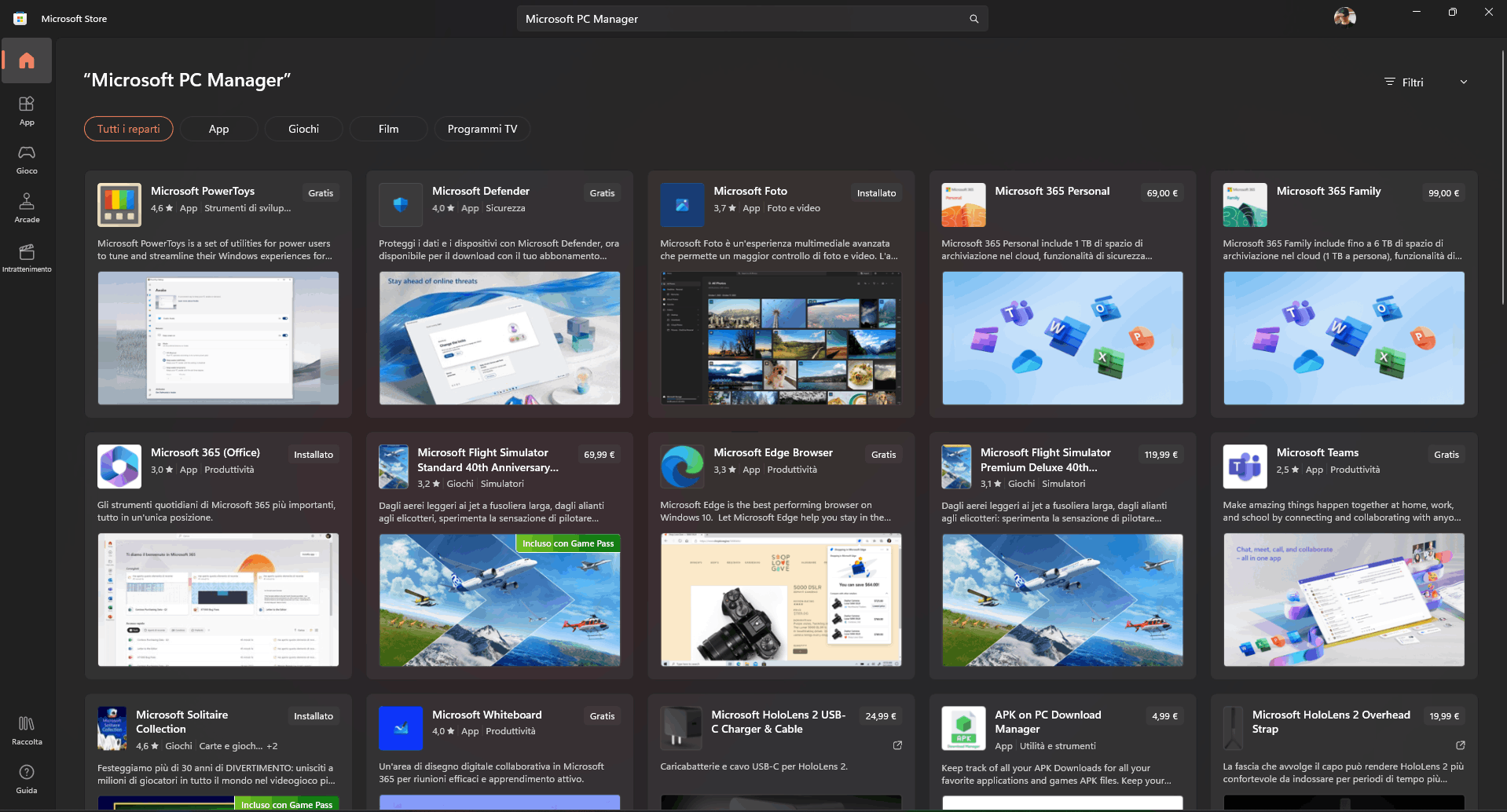Click the search magnifier icon
Image resolution: width=1507 pixels, height=812 pixels.
[x=973, y=19]
